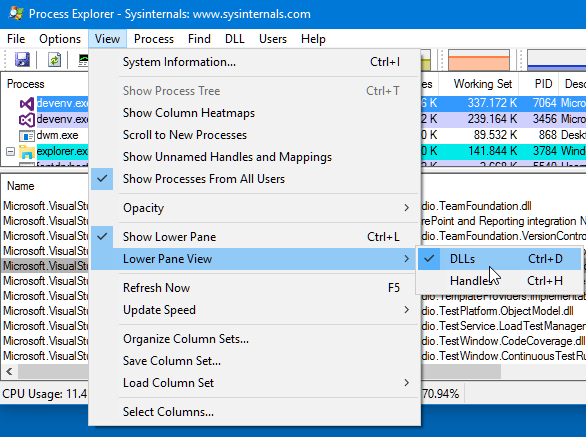Sort lower pane by Name column

pos(45,186)
